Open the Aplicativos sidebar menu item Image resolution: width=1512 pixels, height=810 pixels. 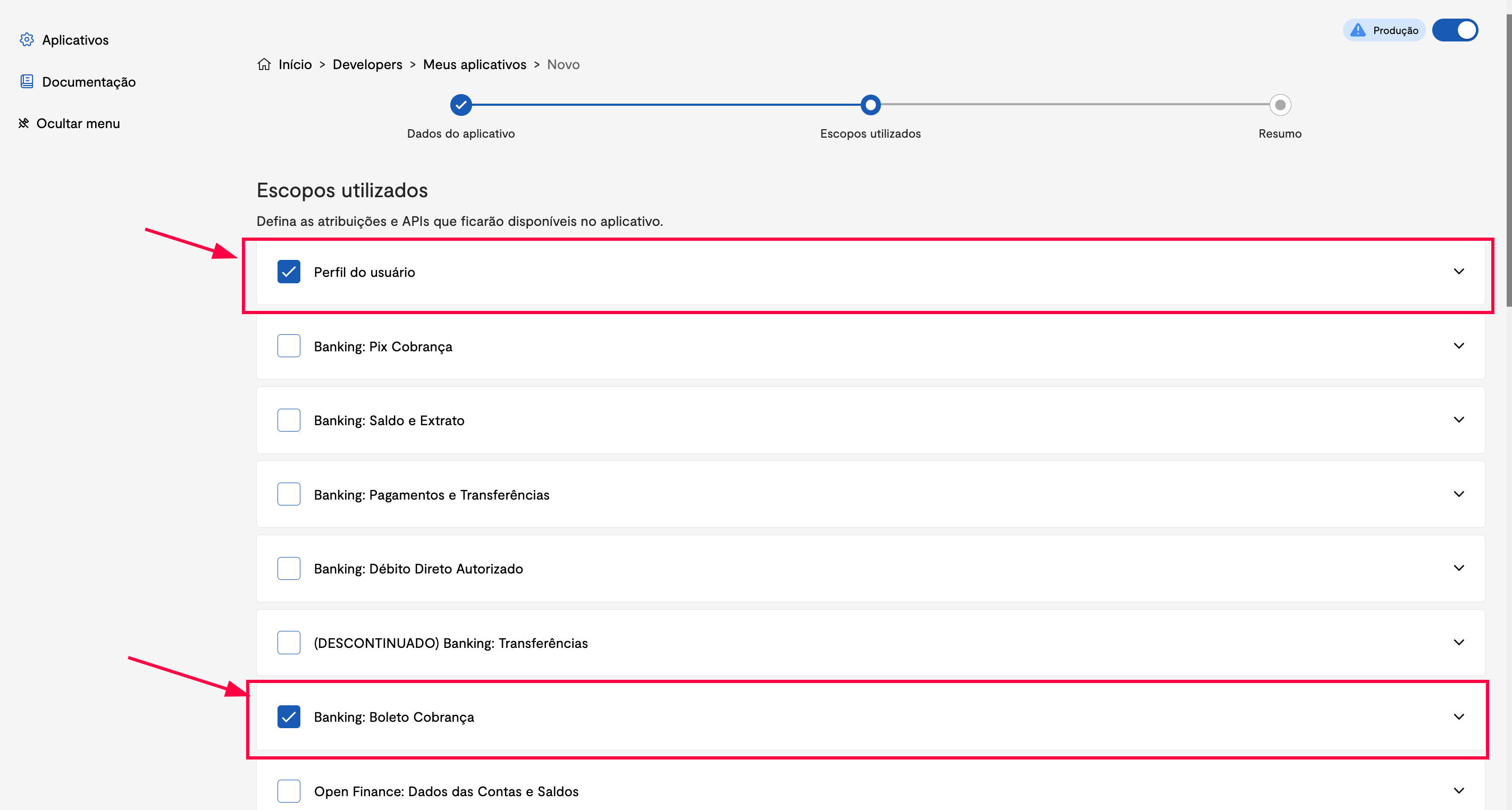[64, 39]
